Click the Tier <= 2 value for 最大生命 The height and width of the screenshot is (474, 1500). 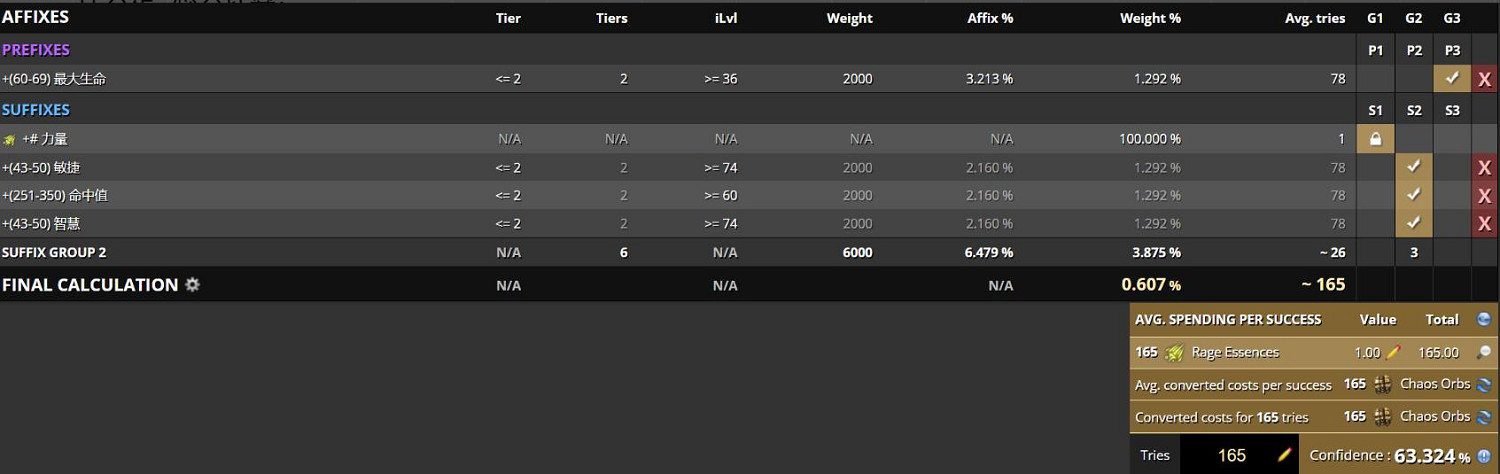click(x=508, y=79)
